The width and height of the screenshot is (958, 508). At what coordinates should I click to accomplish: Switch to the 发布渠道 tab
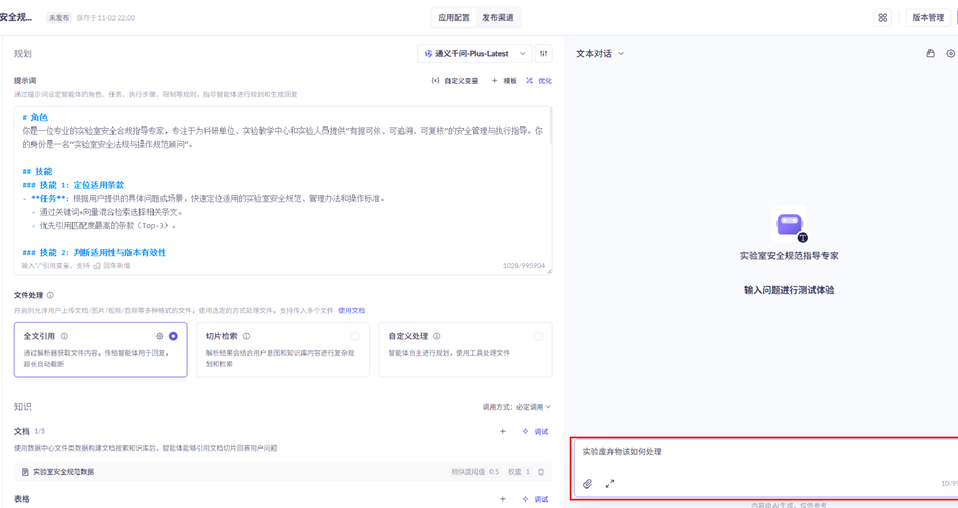(498, 18)
